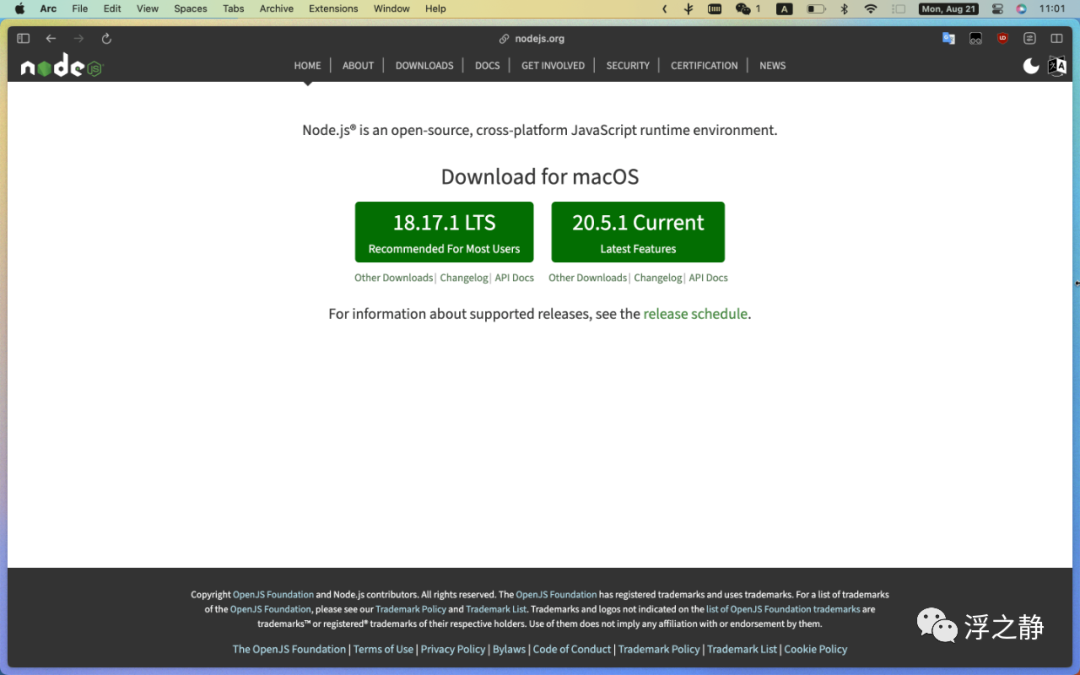The image size is (1080, 675).
Task: Open the Cookie Policy footer link
Action: coord(816,650)
